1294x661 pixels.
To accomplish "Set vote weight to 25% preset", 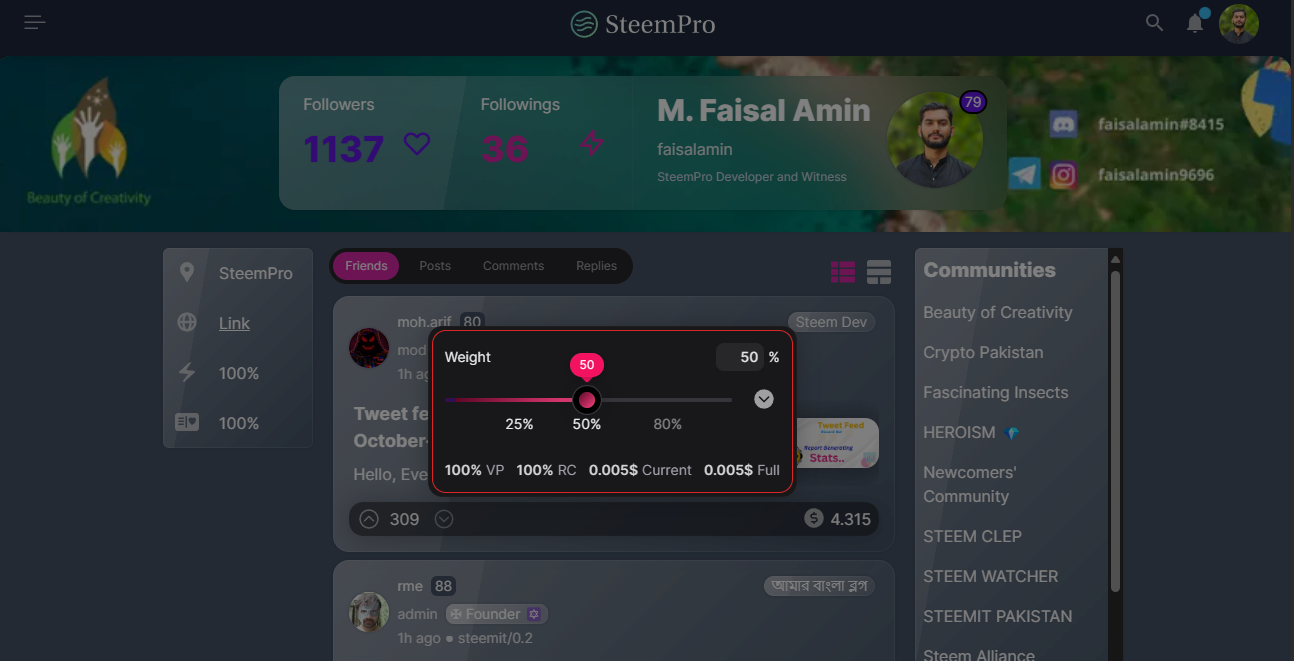I will pyautogui.click(x=519, y=424).
